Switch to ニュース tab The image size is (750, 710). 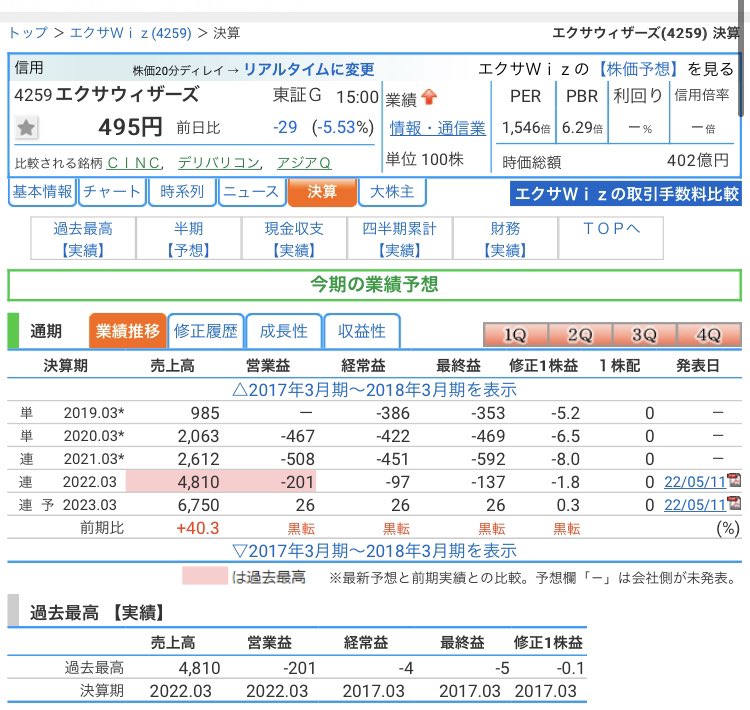tap(252, 192)
